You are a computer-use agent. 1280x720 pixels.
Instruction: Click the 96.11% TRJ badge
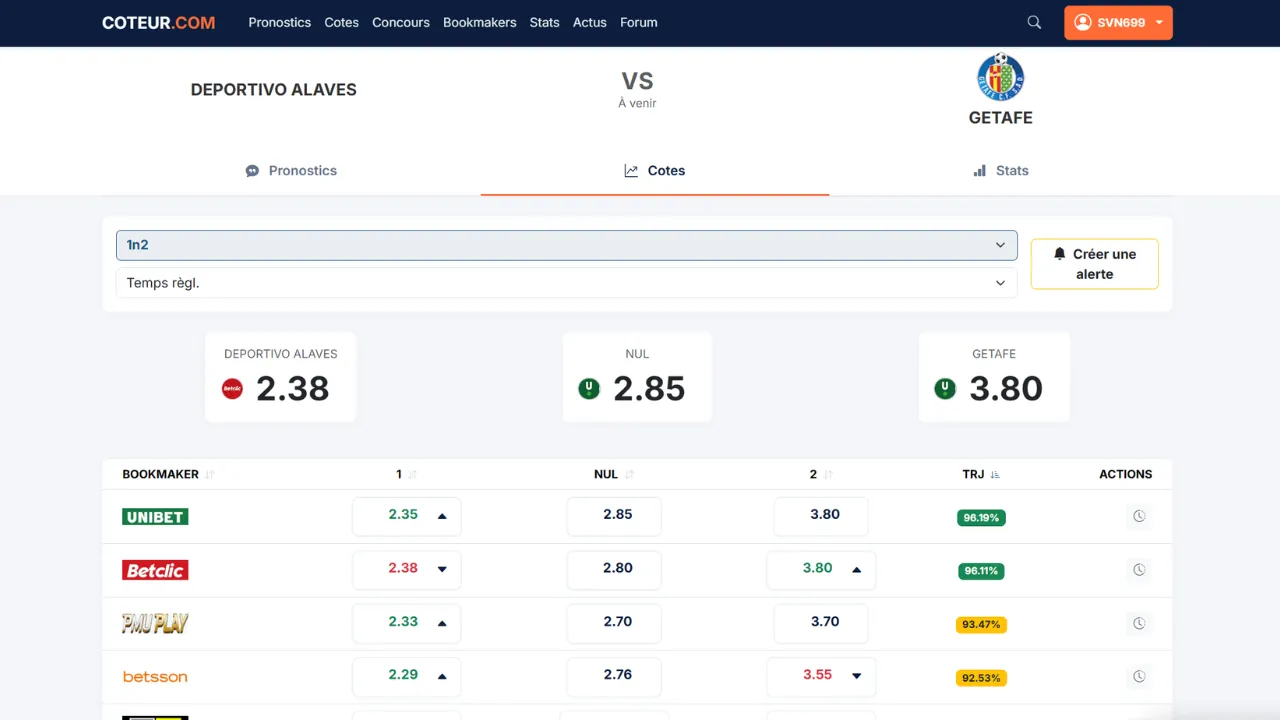pos(981,571)
